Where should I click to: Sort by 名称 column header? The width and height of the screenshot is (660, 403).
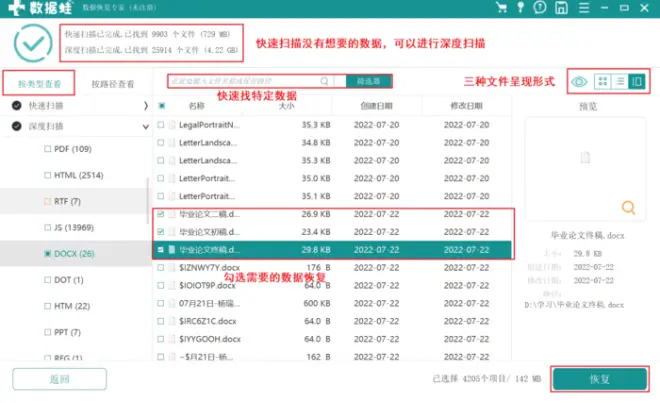197,106
